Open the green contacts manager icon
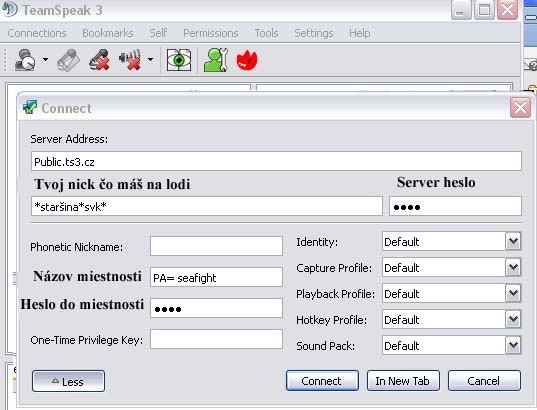This screenshot has width=537, height=410. (216, 60)
